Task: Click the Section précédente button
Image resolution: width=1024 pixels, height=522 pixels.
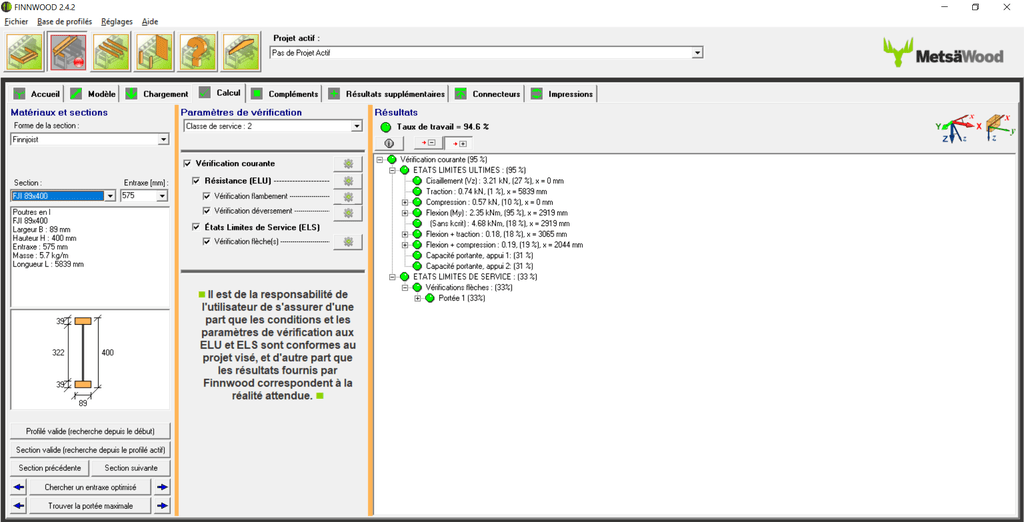Action: [x=50, y=468]
